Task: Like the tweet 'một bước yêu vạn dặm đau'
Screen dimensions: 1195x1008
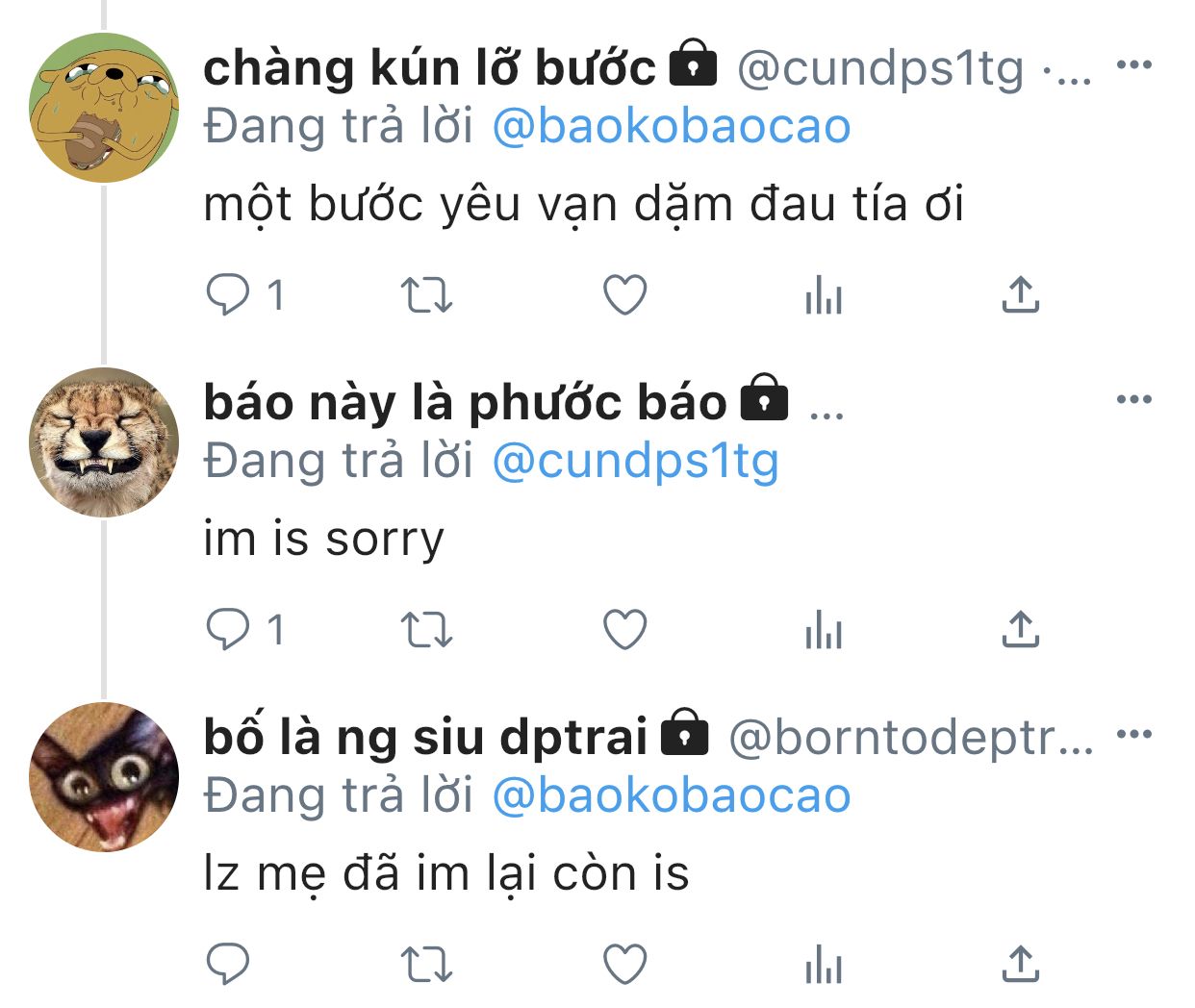Action: 624,295
